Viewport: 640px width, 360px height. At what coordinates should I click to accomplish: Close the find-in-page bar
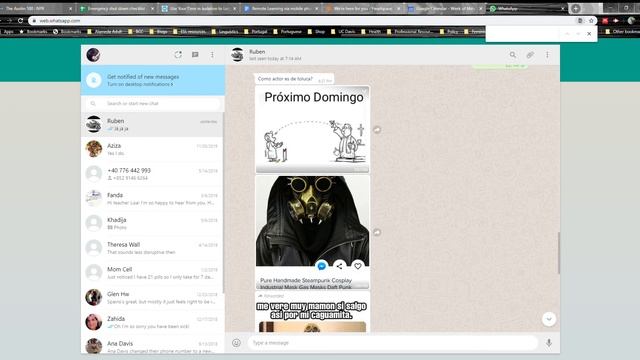pos(589,34)
